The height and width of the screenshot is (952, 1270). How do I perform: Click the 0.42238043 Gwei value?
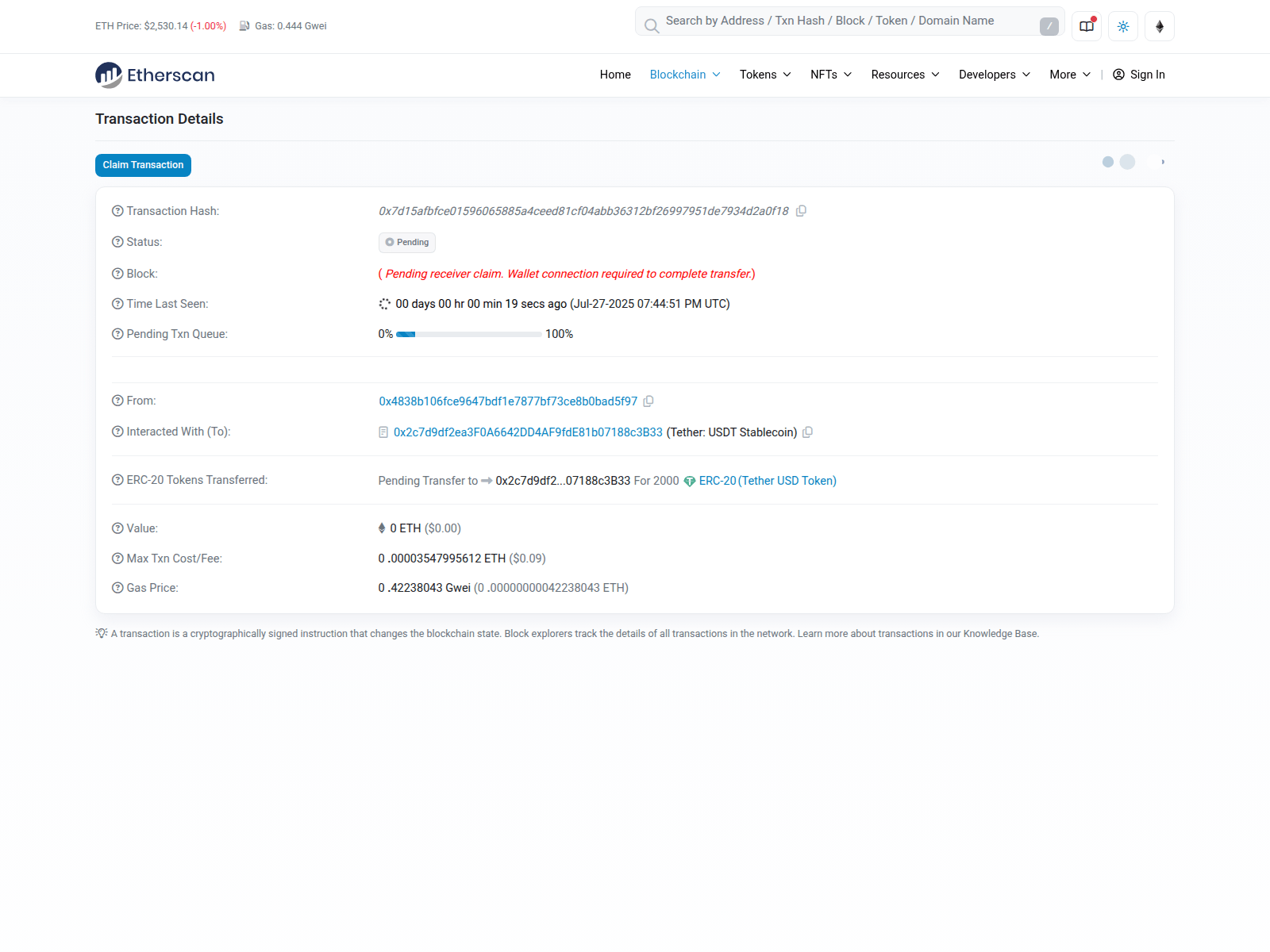click(x=425, y=588)
